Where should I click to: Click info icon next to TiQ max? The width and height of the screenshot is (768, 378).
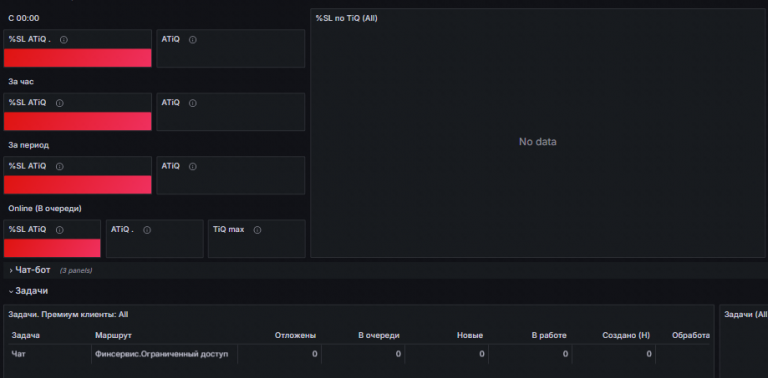point(257,230)
